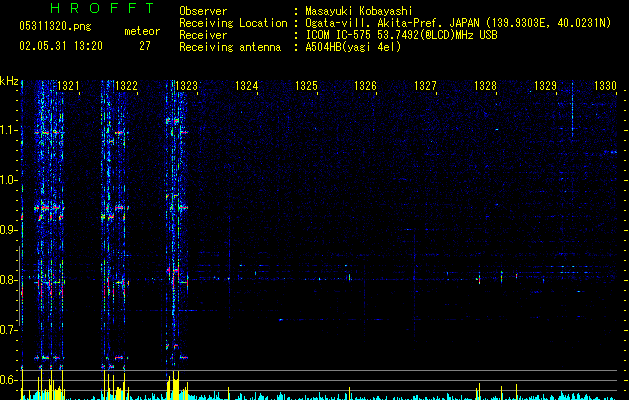Click the 1329 time marker
This screenshot has width=629, height=400.
click(x=545, y=86)
